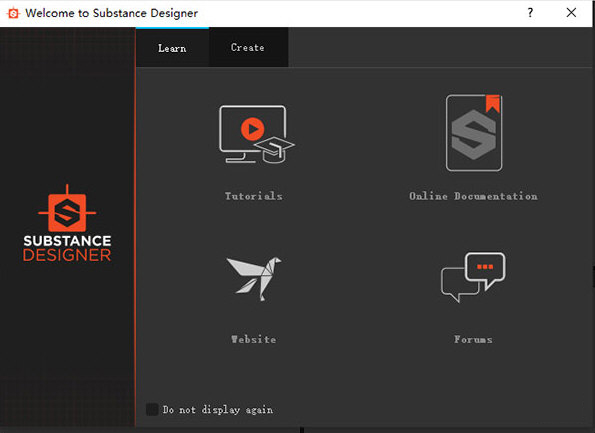Open the Tutorials monitor icon
The height and width of the screenshot is (433, 595).
257,134
